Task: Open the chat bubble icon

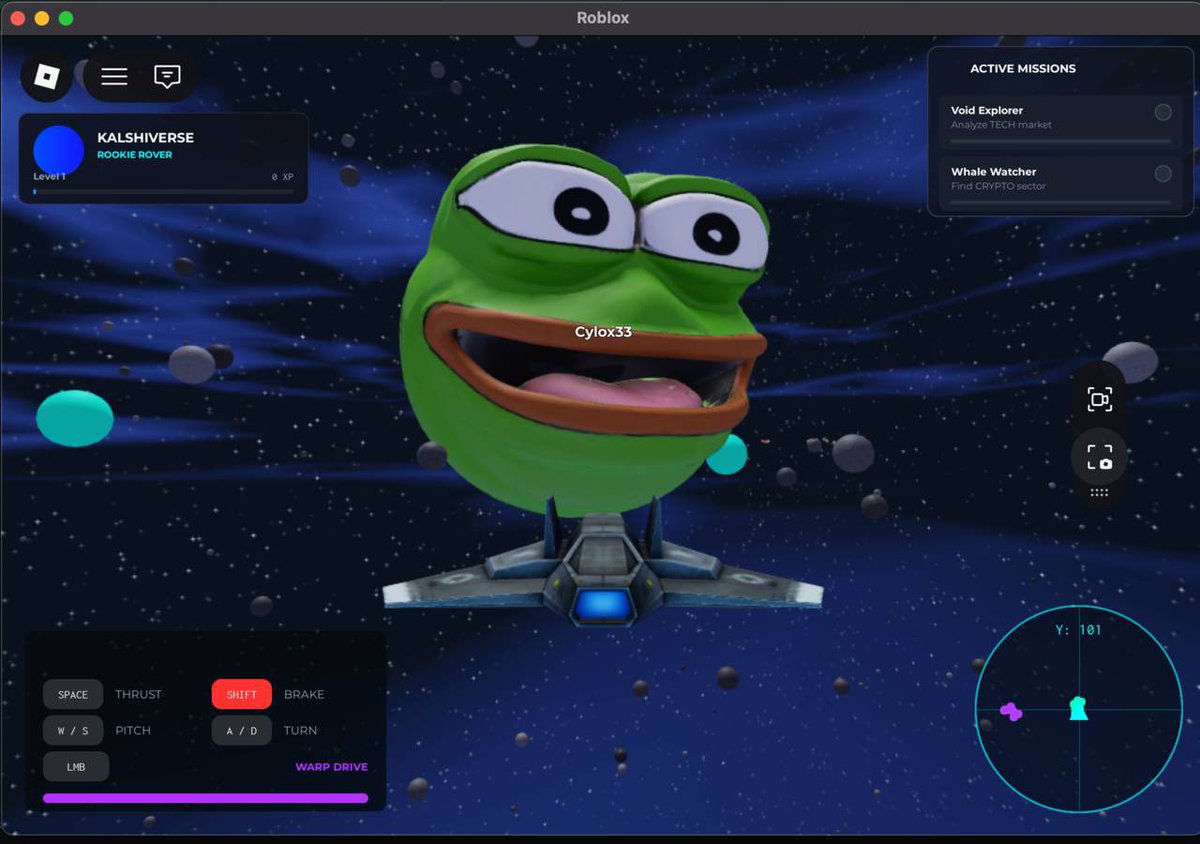Action: [x=167, y=77]
